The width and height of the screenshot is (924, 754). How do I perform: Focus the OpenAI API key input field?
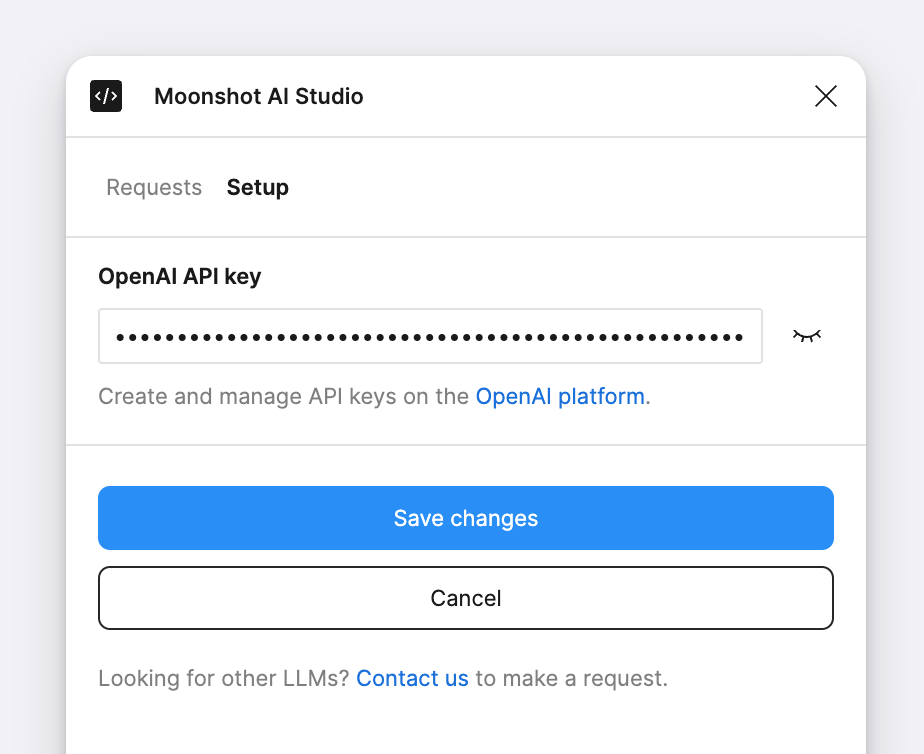[x=430, y=336]
